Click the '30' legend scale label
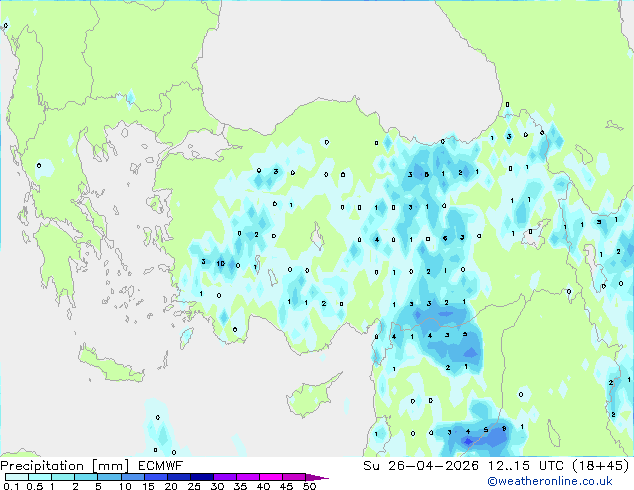The height and width of the screenshot is (490, 634). [x=217, y=486]
